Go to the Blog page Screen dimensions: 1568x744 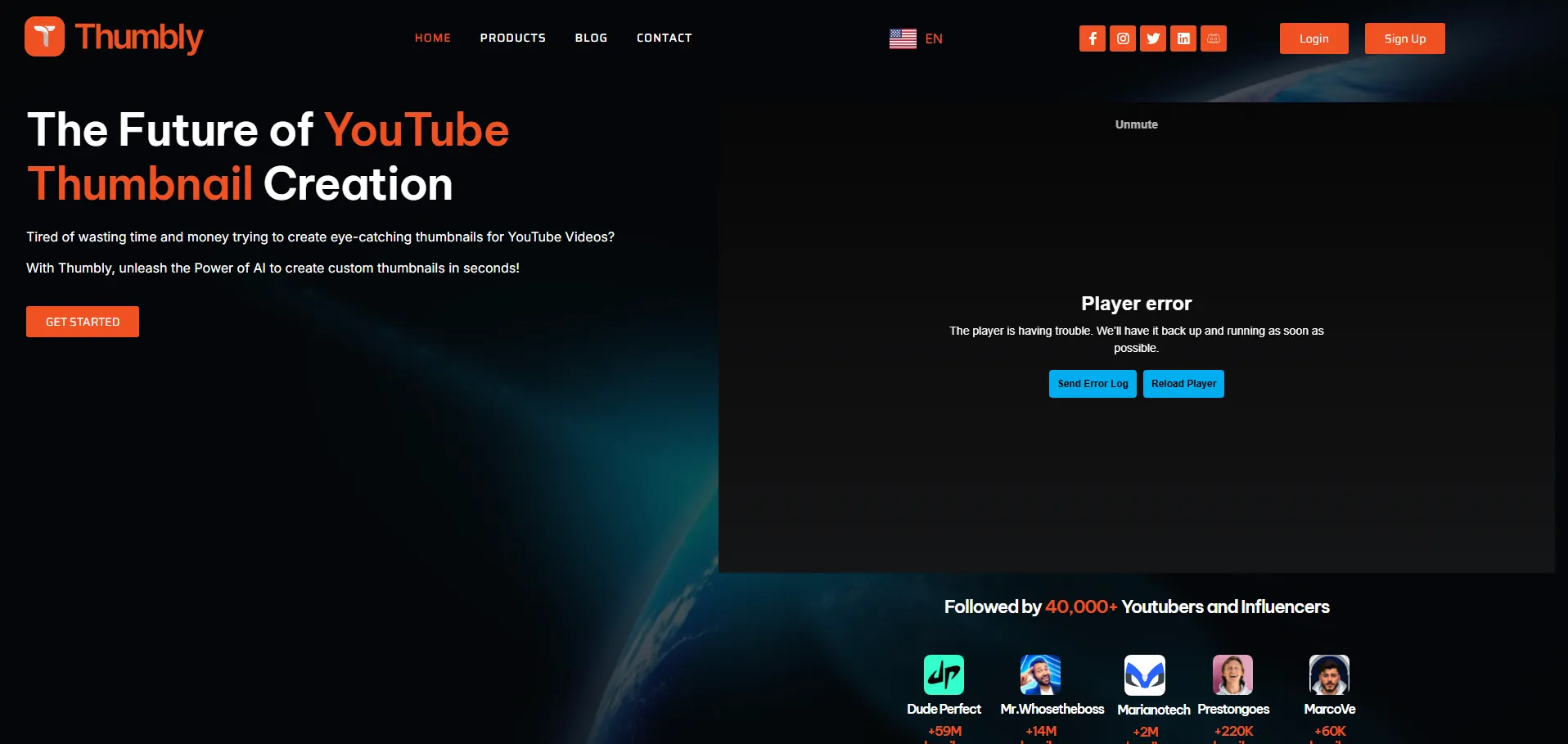point(591,38)
